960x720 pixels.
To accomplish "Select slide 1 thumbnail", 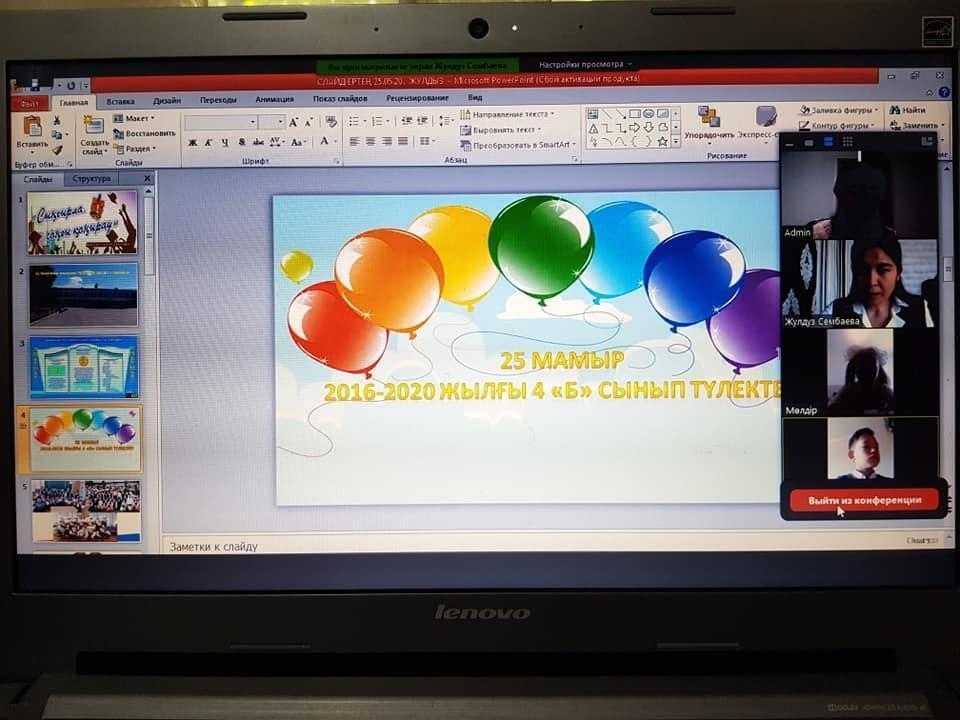I will pyautogui.click(x=83, y=223).
